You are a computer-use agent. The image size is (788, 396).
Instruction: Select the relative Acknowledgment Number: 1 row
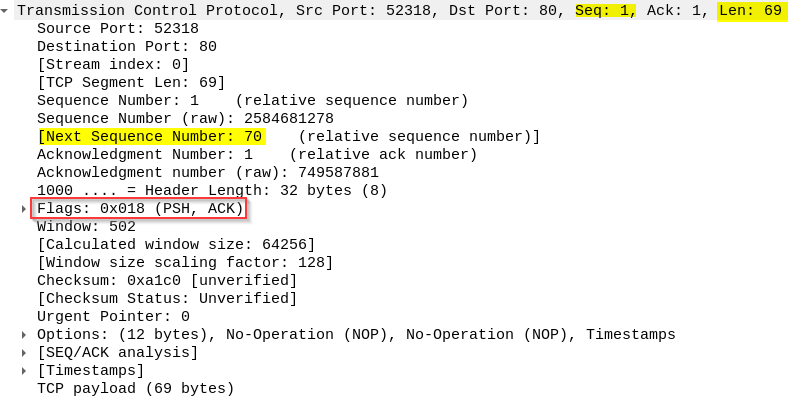click(x=257, y=155)
